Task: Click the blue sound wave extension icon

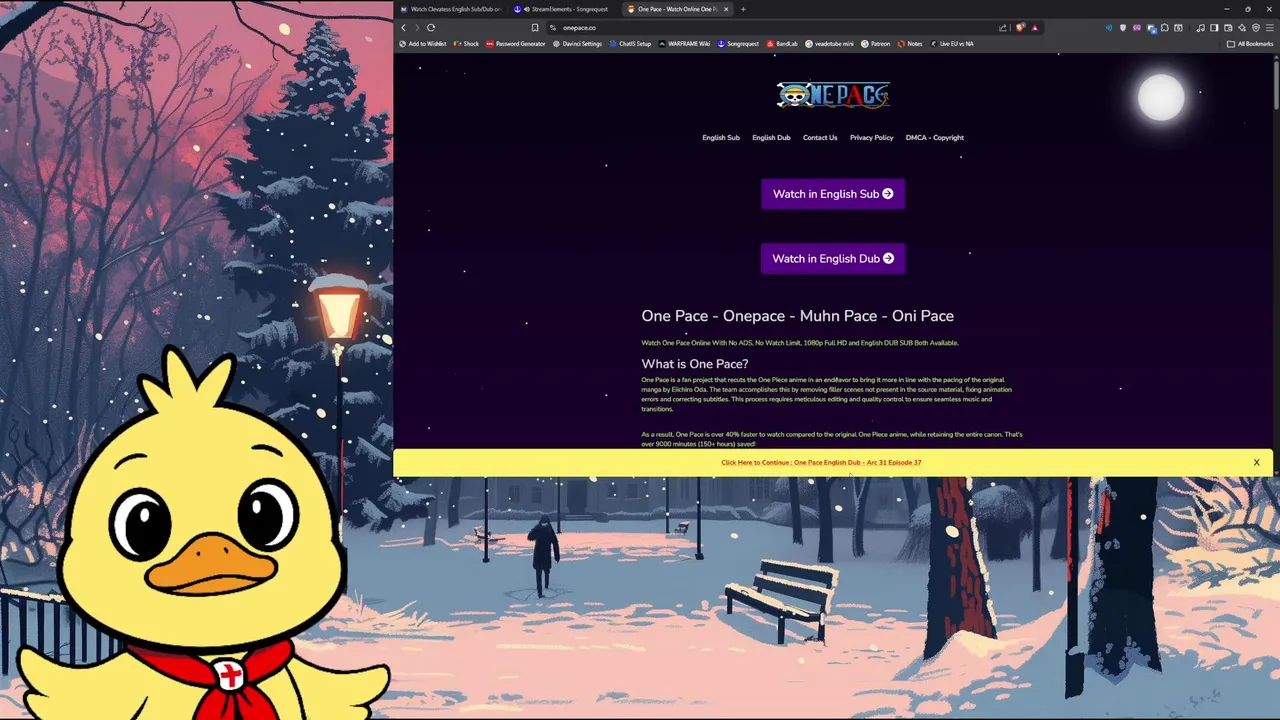Action: coord(1109,28)
